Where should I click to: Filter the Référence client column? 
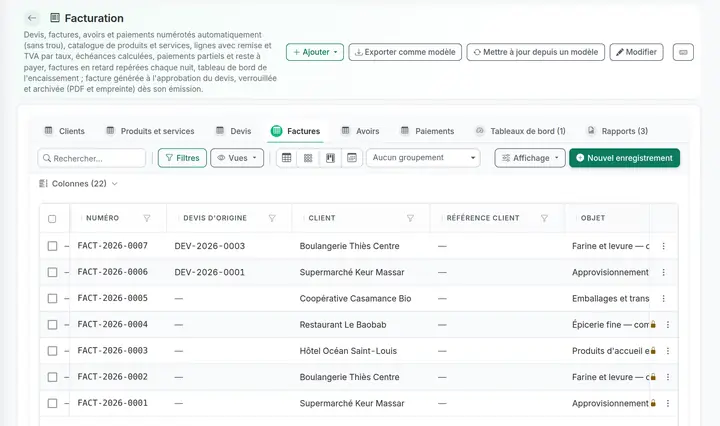point(544,218)
